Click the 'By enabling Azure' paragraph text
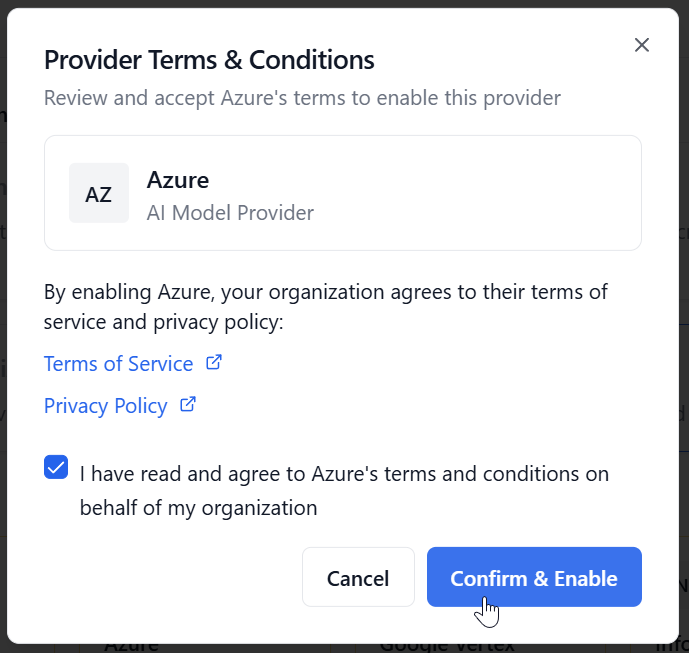Image resolution: width=689 pixels, height=653 pixels. [325, 293]
